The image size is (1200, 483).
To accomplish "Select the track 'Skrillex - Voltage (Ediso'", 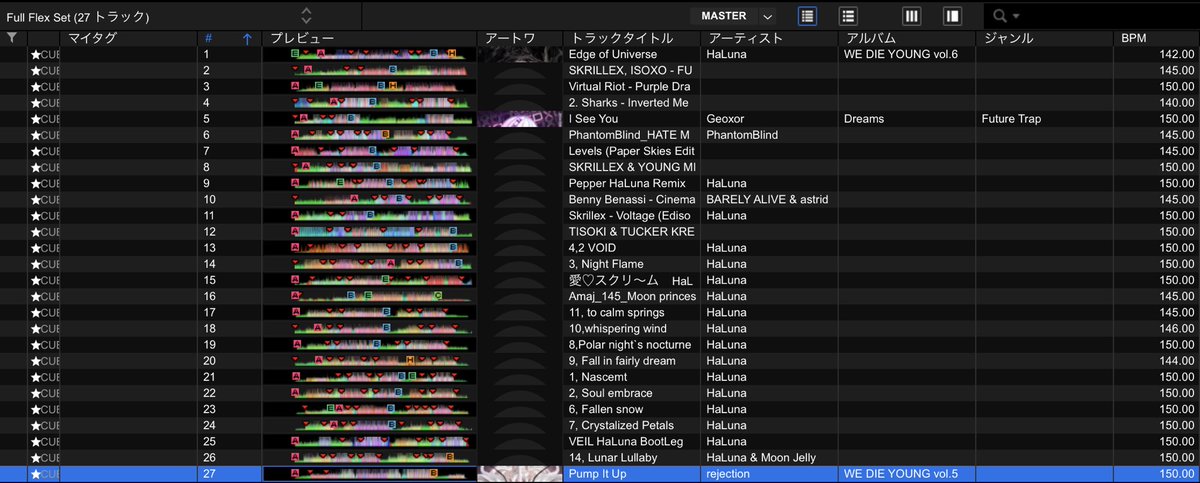I will [630, 216].
